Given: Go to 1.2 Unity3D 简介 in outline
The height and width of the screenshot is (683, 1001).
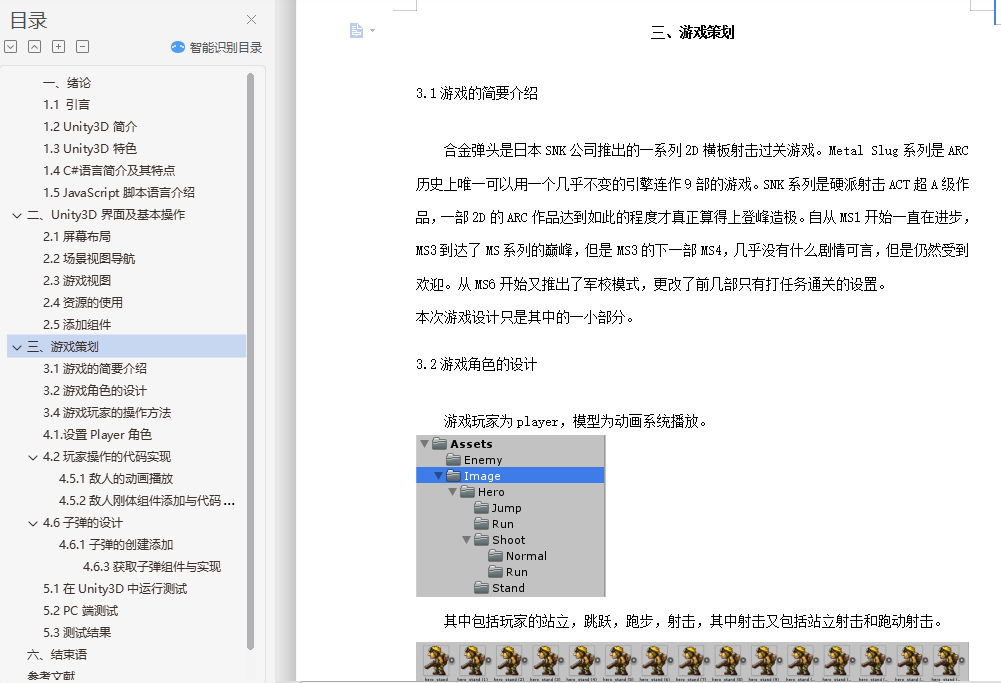Looking at the screenshot, I should coord(90,127).
